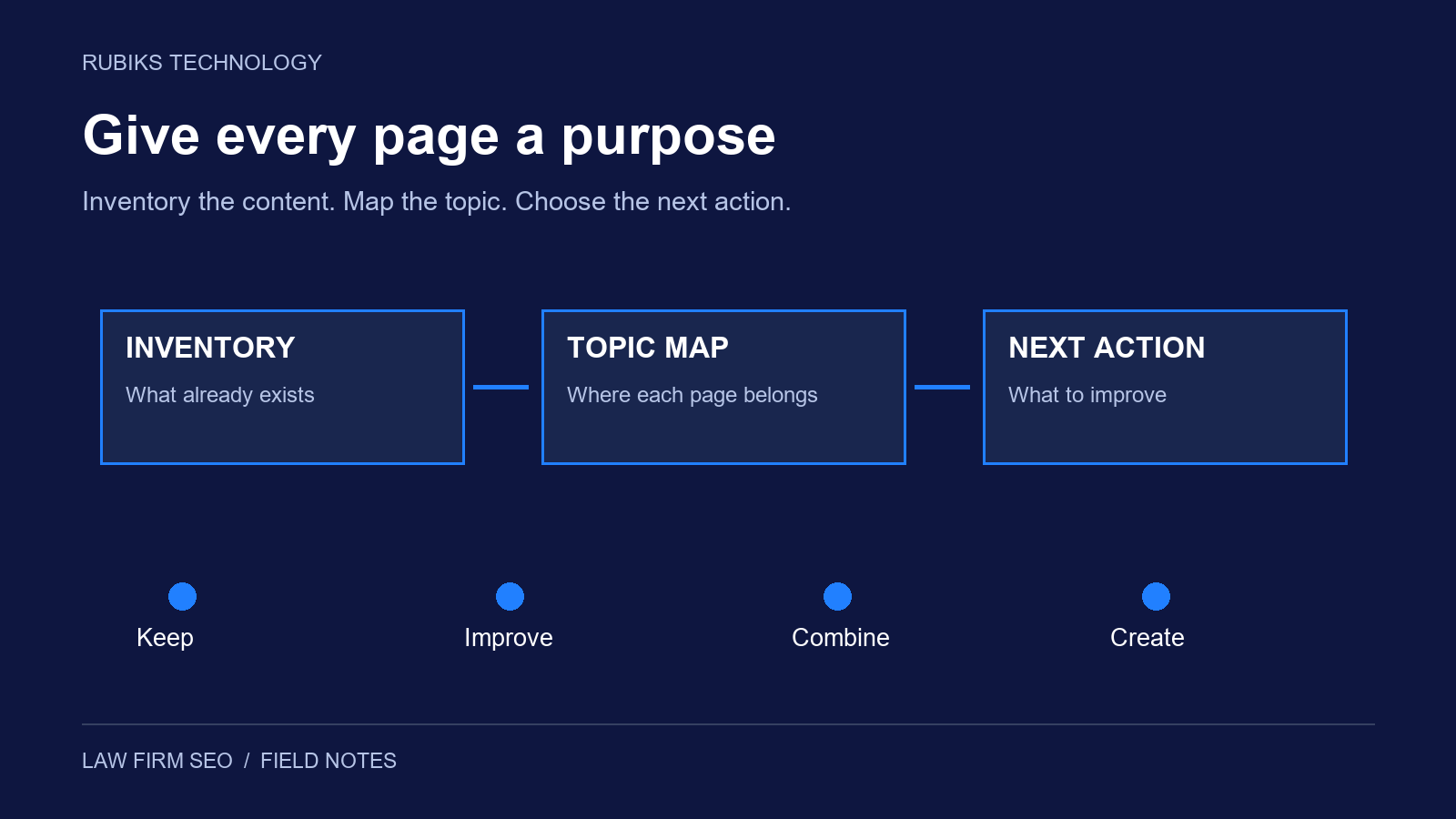Click the RUBIKS TECHNOLOGY header text
1456x819 pixels.
202,63
